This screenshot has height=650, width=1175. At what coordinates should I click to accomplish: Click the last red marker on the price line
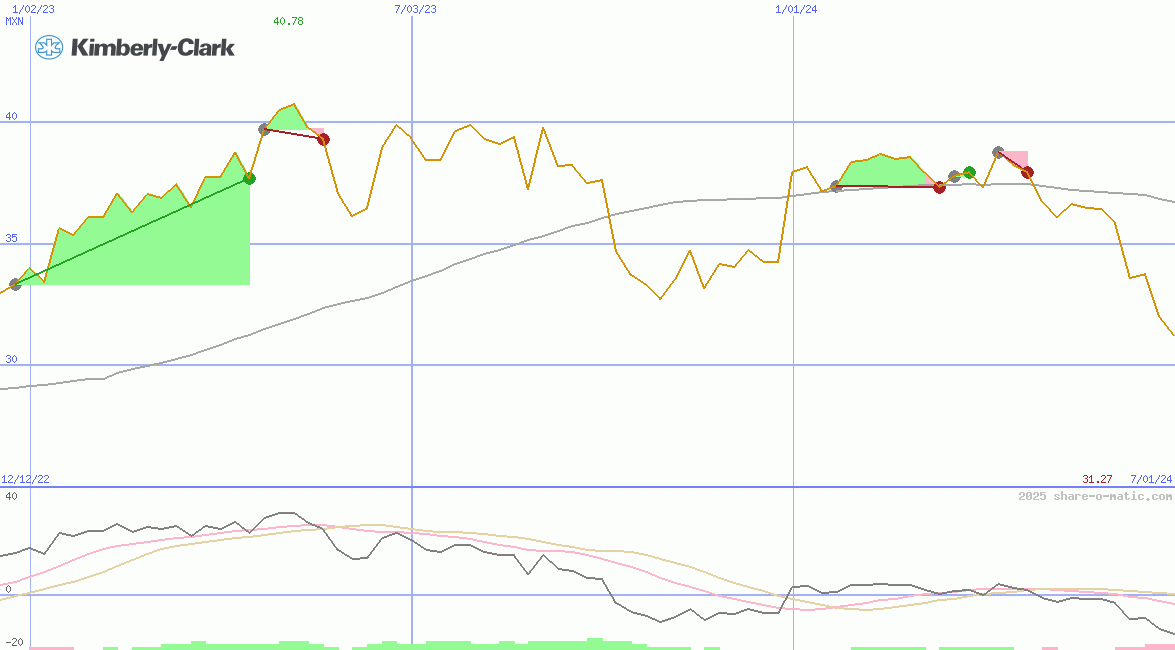tap(1027, 172)
